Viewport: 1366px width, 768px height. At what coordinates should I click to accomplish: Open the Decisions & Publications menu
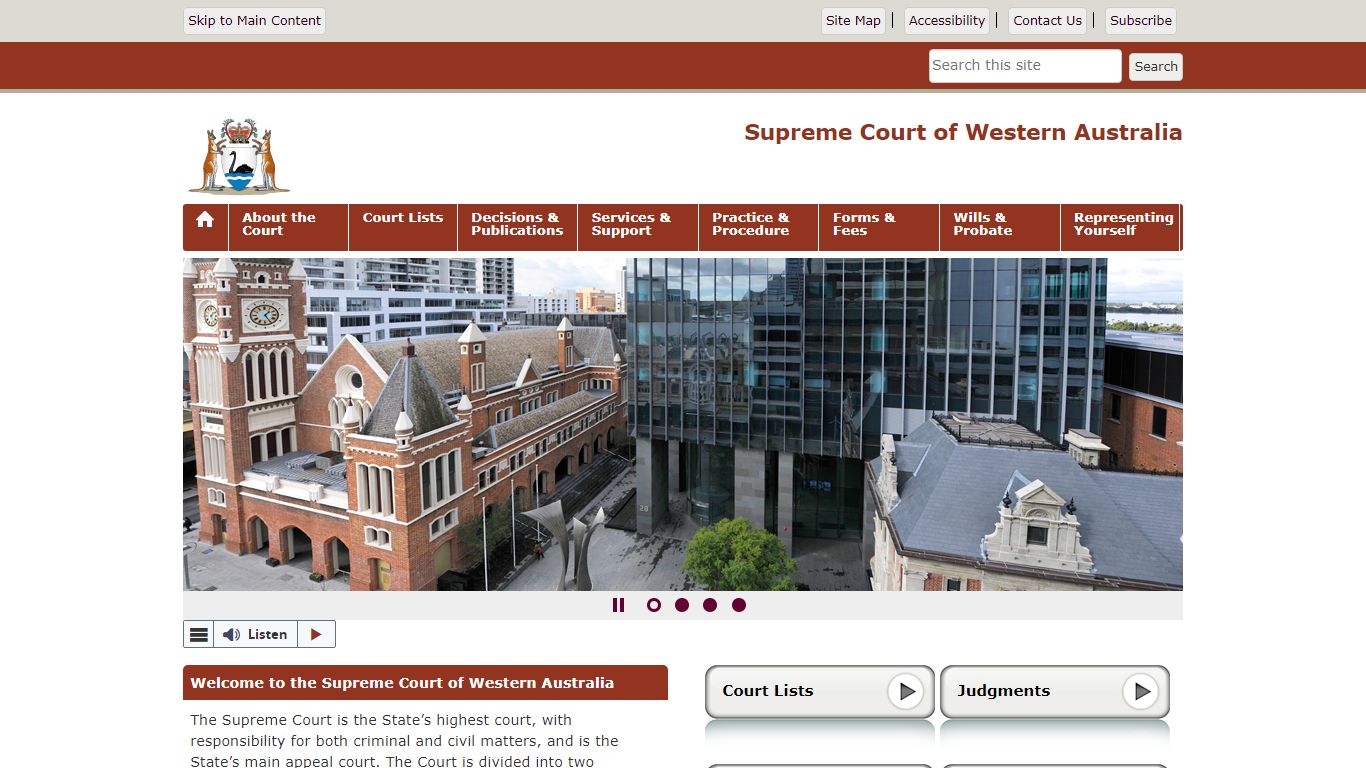coord(517,227)
